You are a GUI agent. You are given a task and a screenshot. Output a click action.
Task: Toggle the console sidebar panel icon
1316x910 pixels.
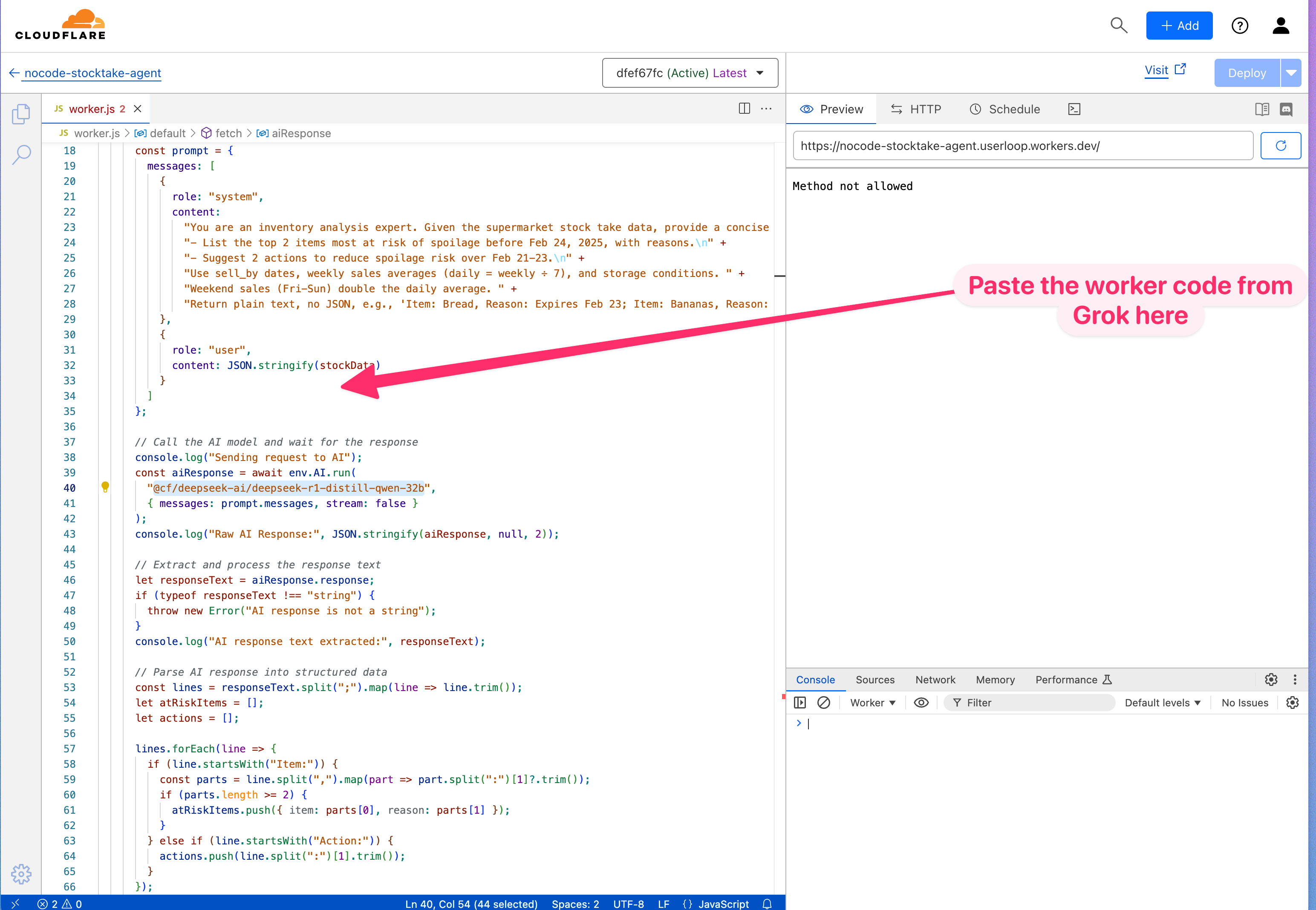tap(800, 703)
